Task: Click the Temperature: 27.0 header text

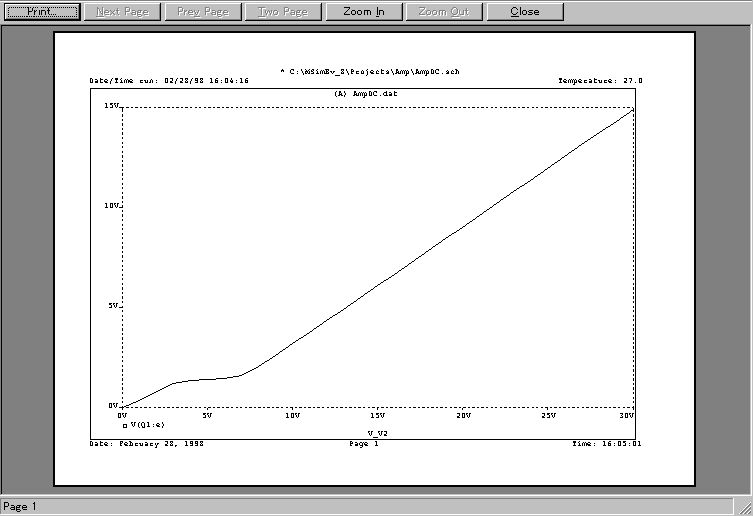Action: (600, 80)
